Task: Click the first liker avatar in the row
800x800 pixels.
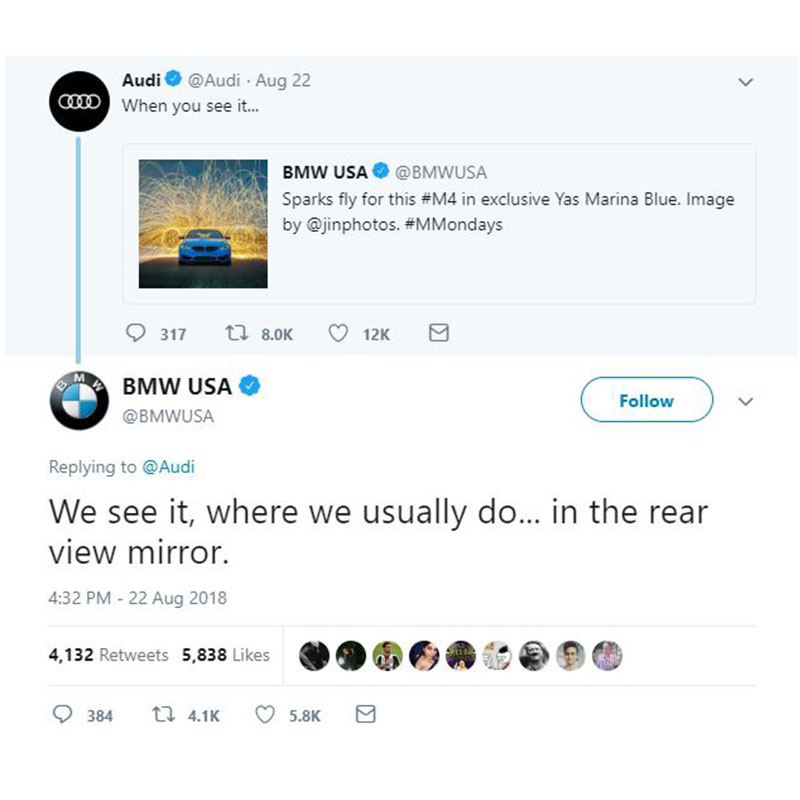Action: coord(314,656)
